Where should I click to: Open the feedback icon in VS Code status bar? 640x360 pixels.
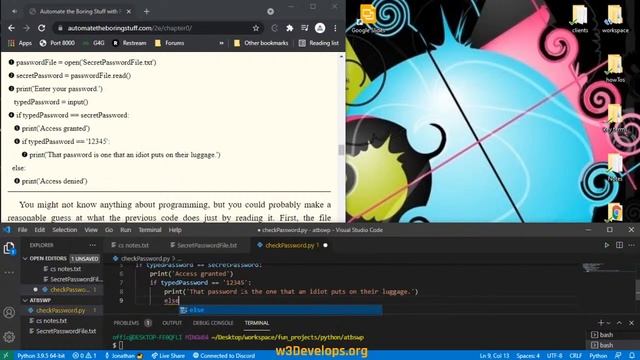[x=618, y=356]
